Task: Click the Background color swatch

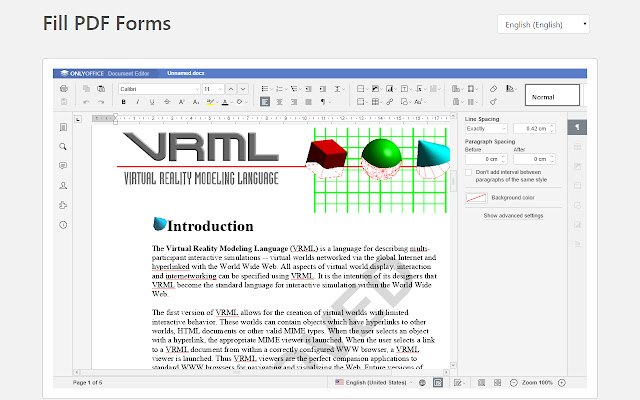Action: tap(476, 198)
